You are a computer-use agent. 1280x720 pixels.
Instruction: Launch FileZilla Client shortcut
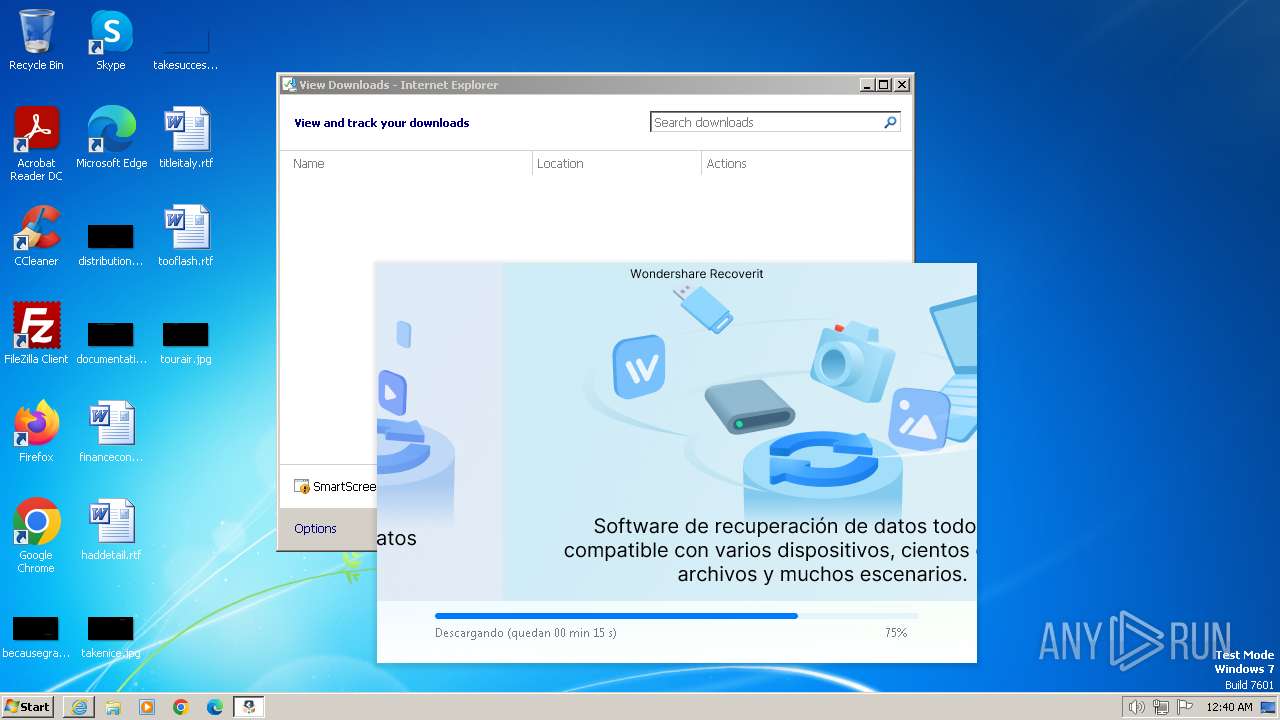pyautogui.click(x=36, y=333)
